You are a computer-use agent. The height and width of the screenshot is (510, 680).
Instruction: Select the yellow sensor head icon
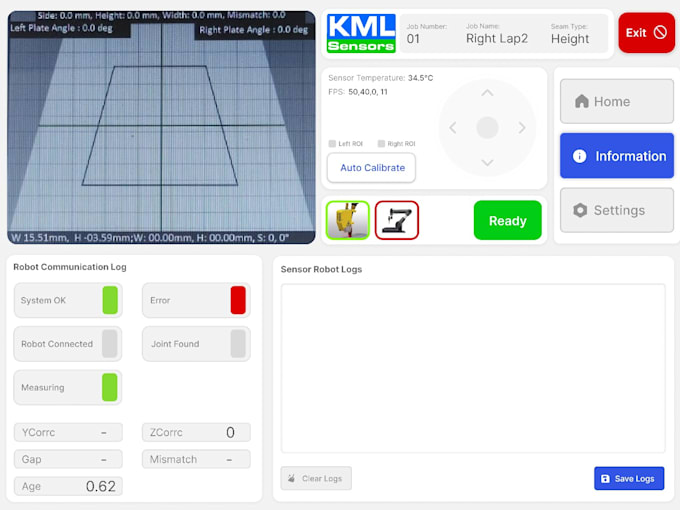click(x=347, y=220)
